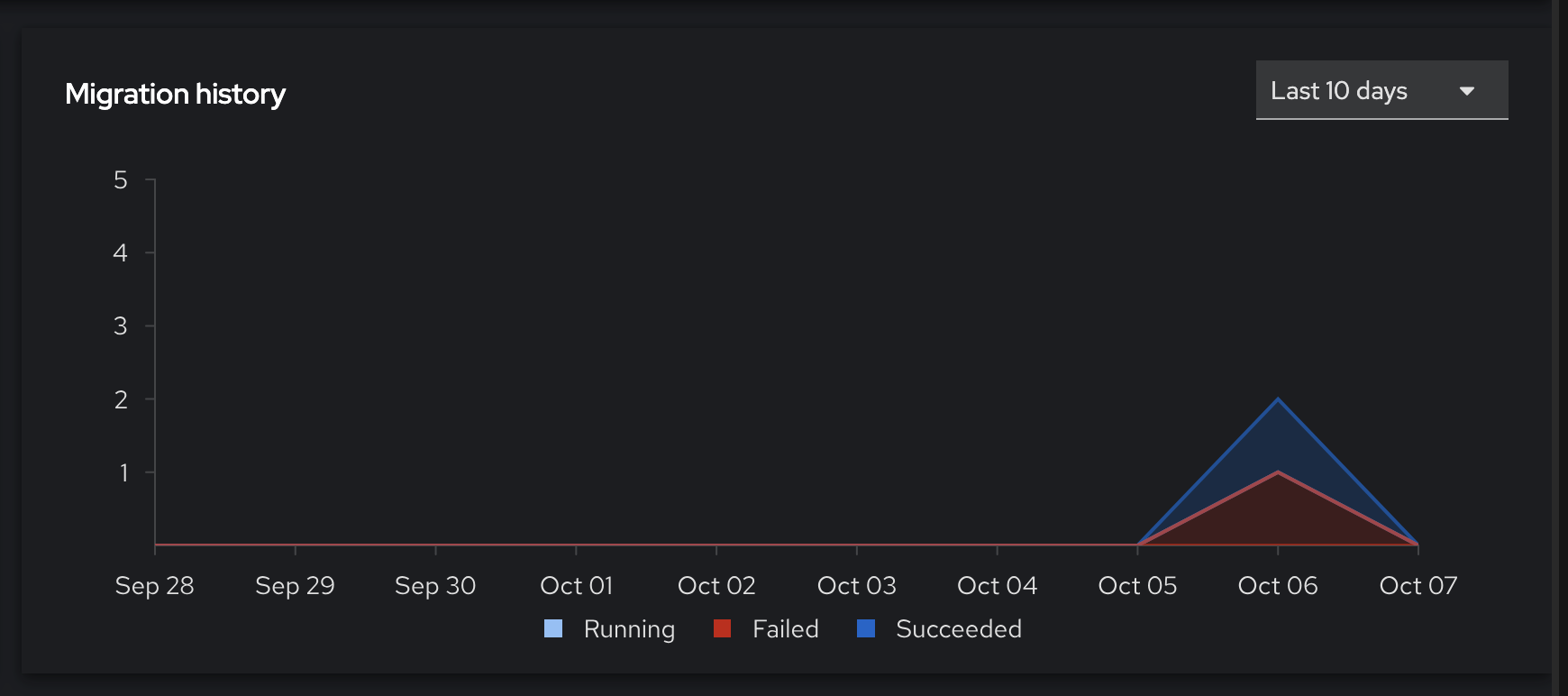Click the blue Succeeded legend color square
The width and height of the screenshot is (1568, 696).
coord(866,628)
